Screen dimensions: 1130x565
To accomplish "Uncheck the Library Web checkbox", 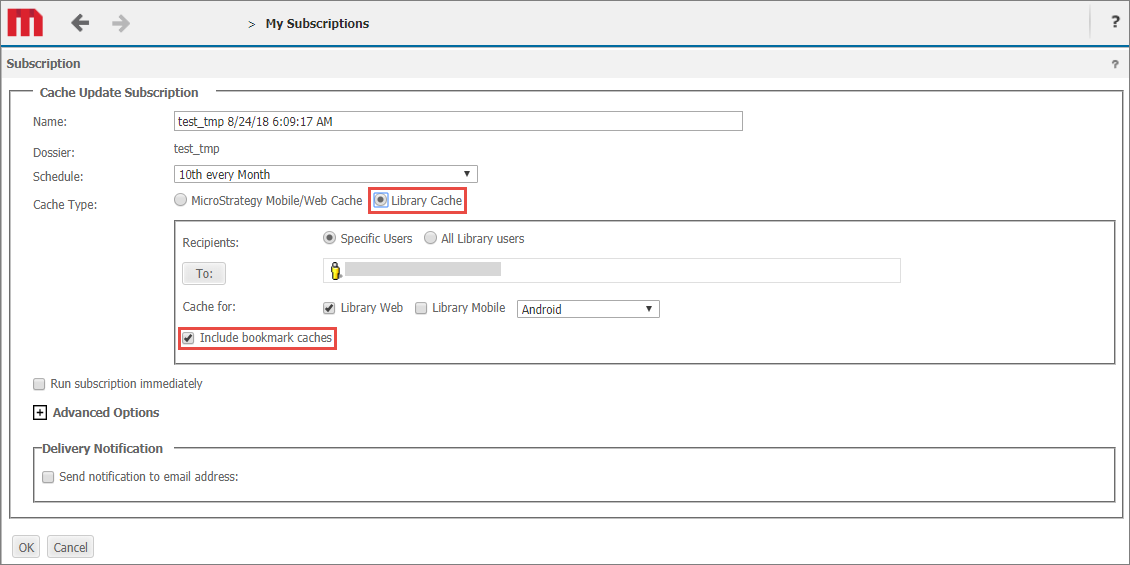I will 329,308.
